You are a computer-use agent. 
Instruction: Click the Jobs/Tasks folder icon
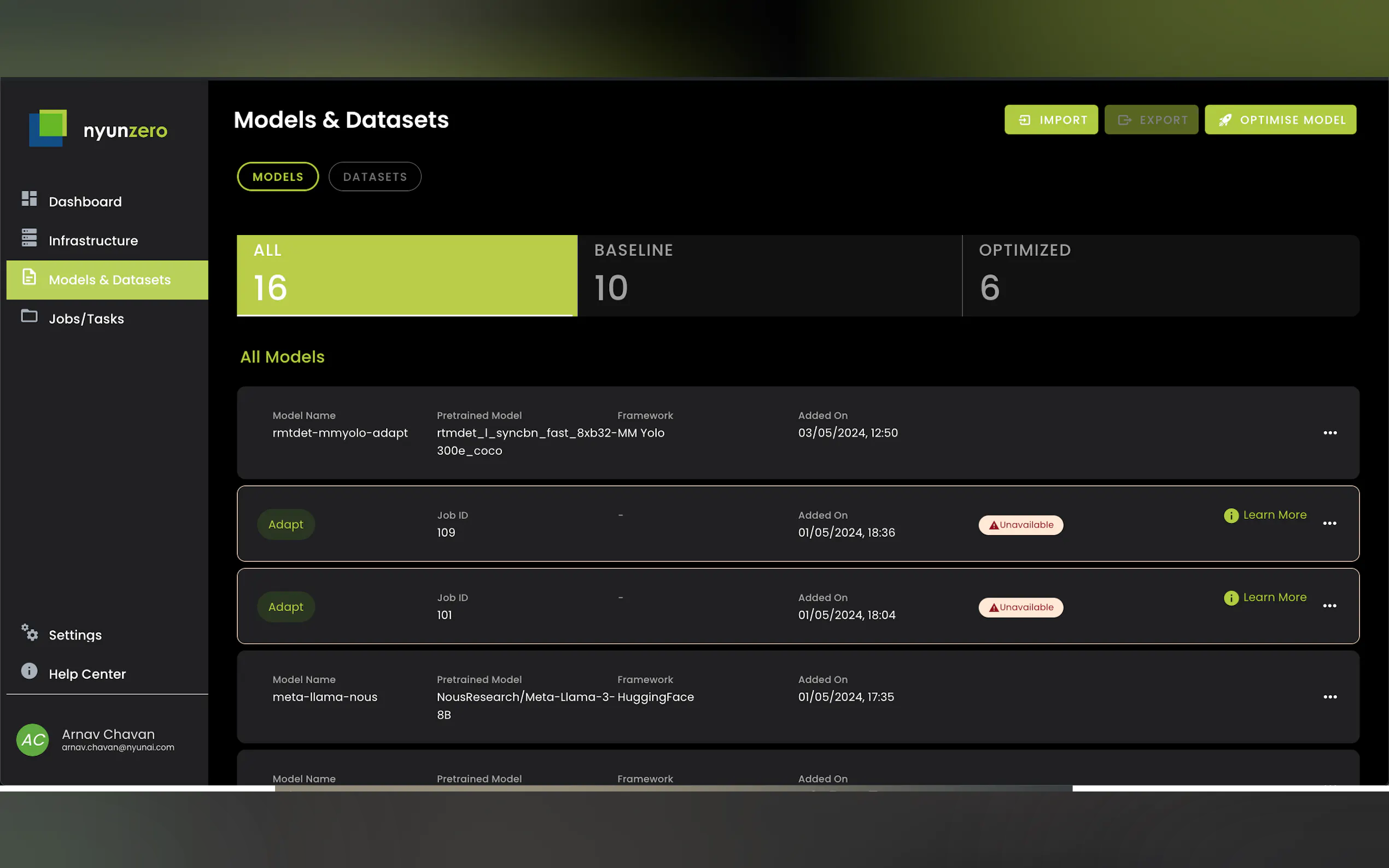click(30, 316)
